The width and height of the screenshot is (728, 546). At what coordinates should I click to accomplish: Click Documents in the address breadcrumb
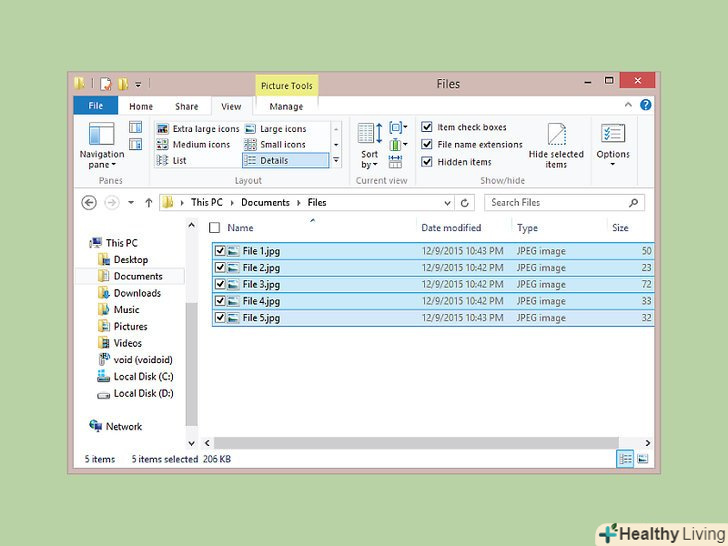coord(265,202)
